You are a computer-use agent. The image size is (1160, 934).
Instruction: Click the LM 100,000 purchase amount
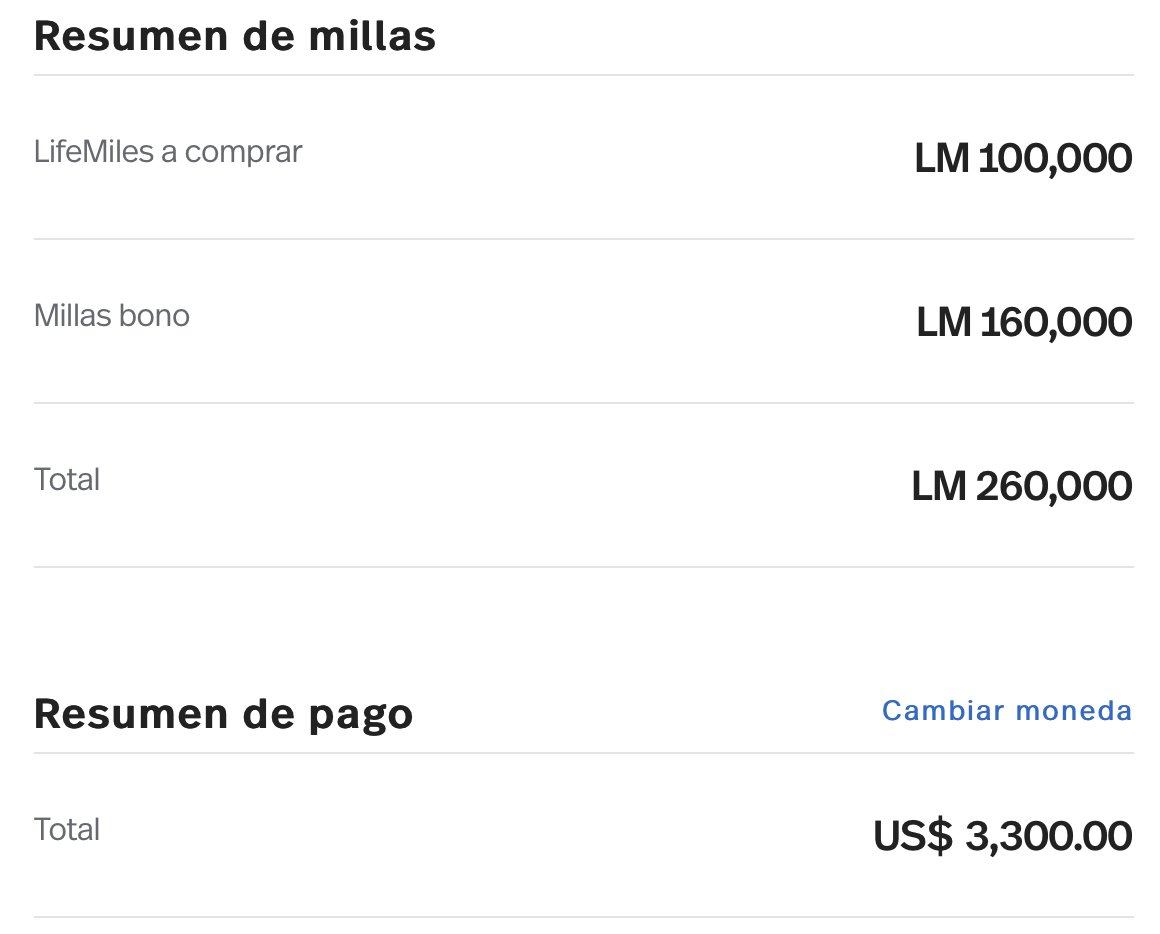click(1023, 158)
